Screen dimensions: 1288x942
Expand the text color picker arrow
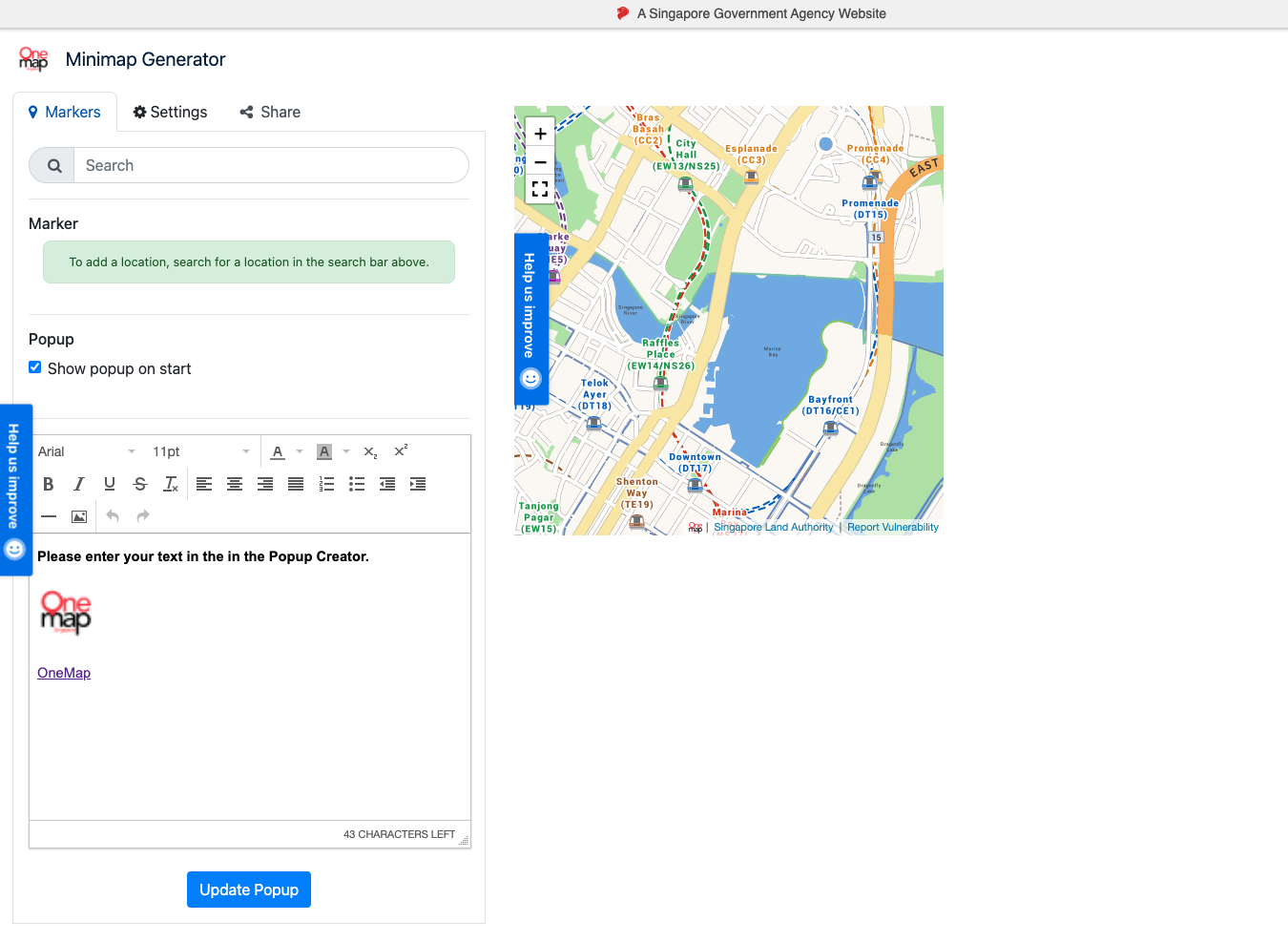300,451
